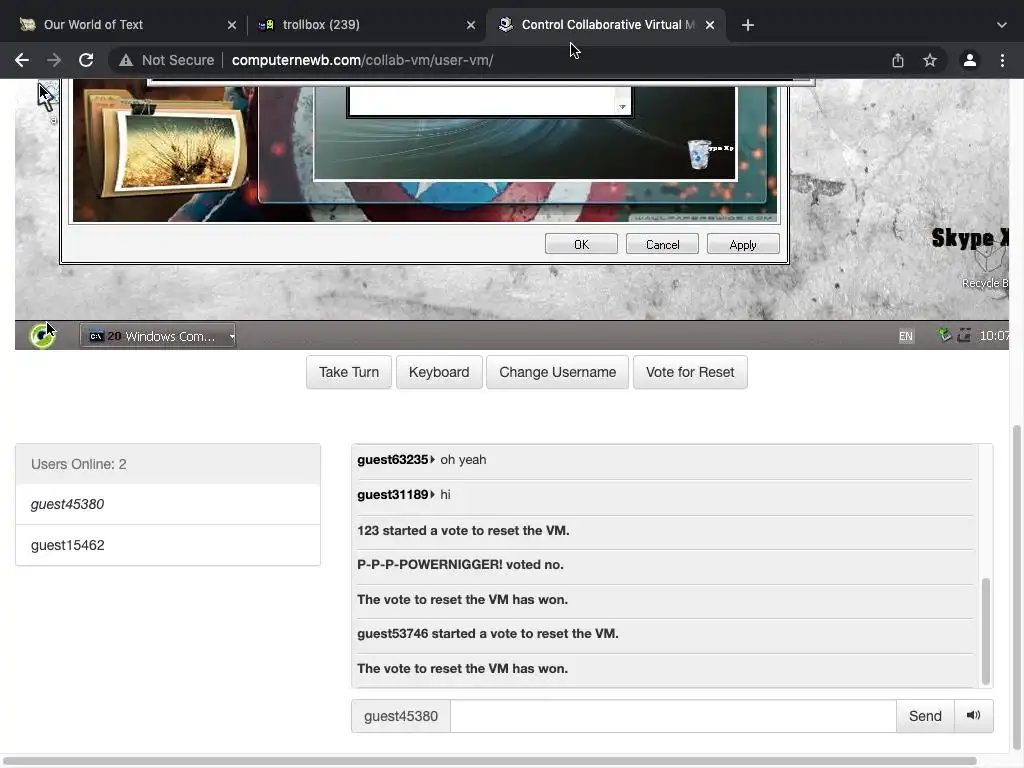Open the Not Secure warning icon
Screen dimensions: 1024x768
coord(125,60)
